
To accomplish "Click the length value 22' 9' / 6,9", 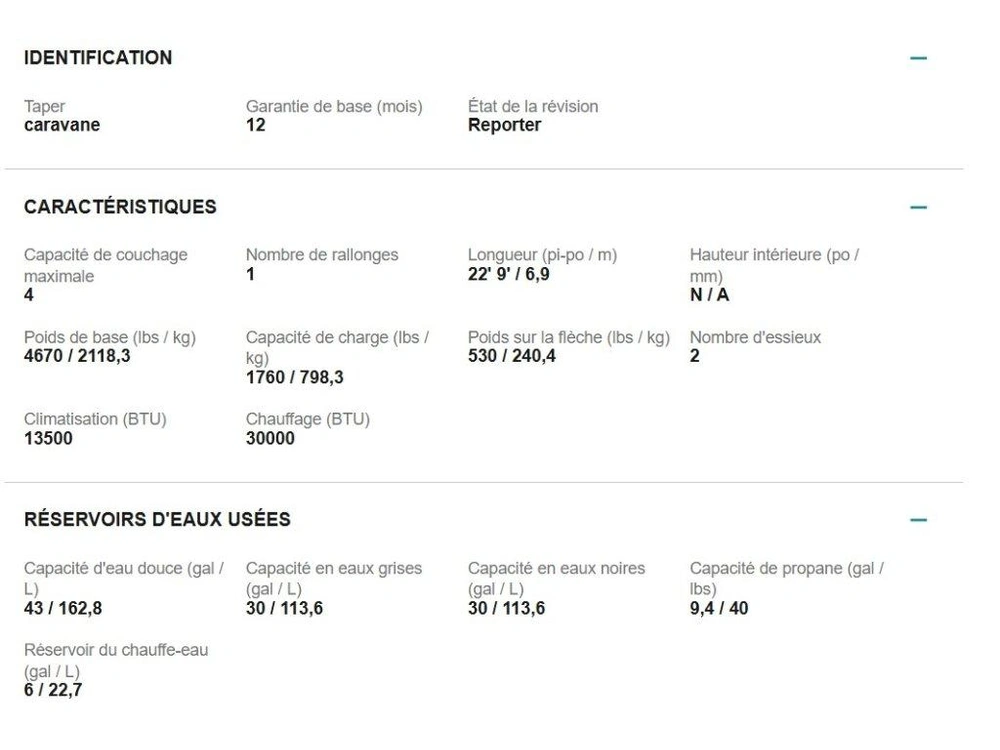I will point(508,274).
